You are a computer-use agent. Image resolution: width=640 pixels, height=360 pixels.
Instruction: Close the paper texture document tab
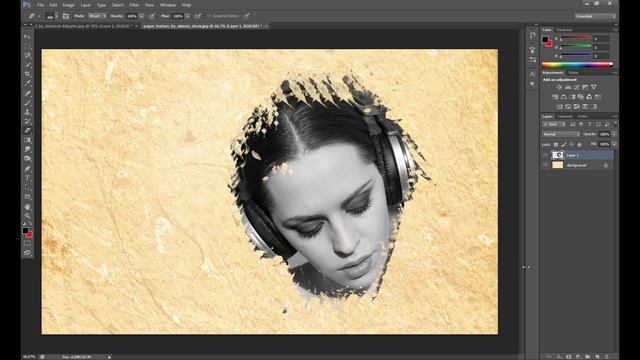(266, 26)
